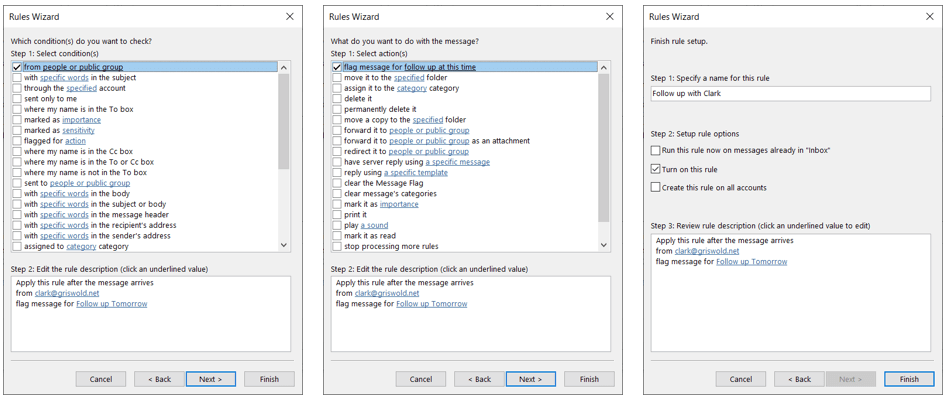Cancel the 'Finish rule setup' dialog

pos(740,379)
